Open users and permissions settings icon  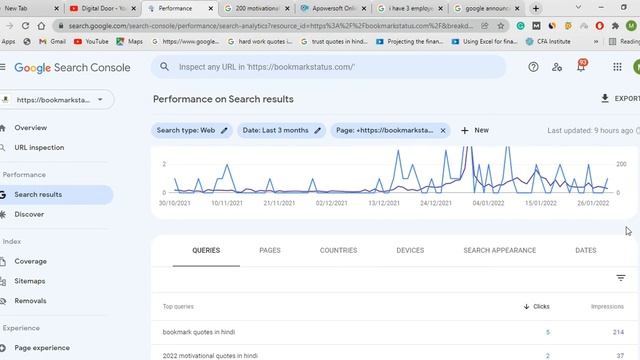click(x=557, y=67)
